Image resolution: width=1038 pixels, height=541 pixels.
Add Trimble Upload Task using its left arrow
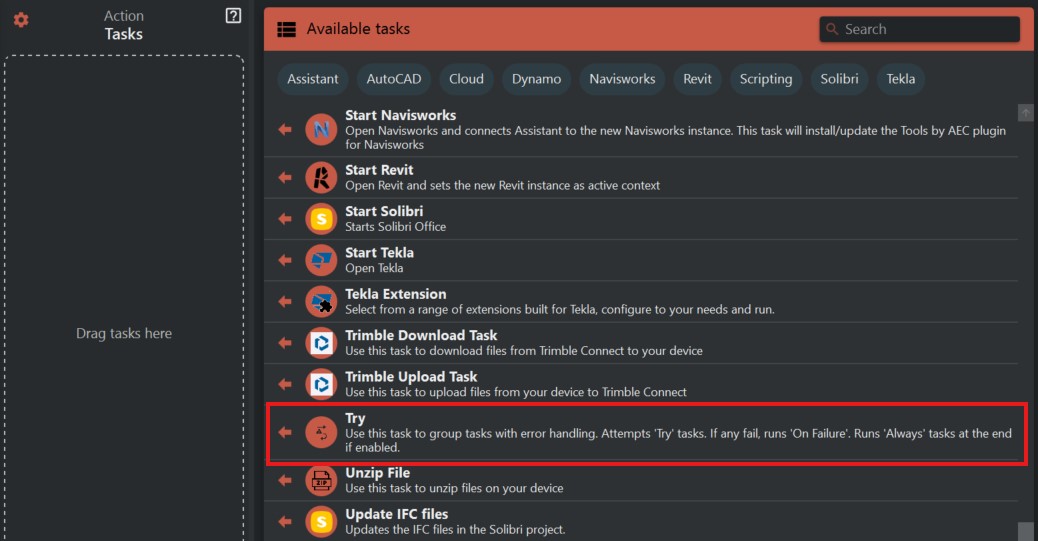tap(285, 384)
